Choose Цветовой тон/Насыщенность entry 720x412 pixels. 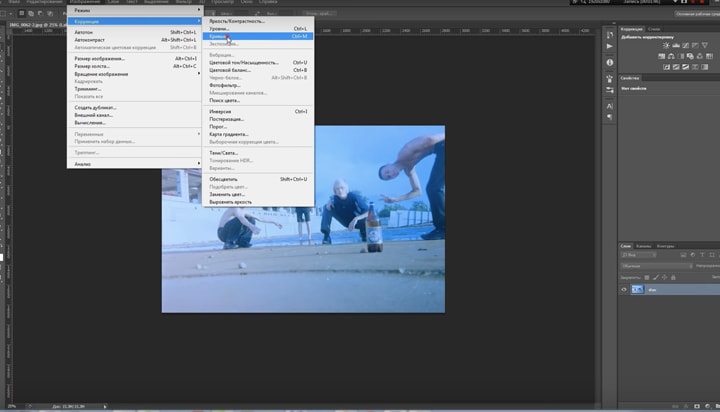point(258,62)
